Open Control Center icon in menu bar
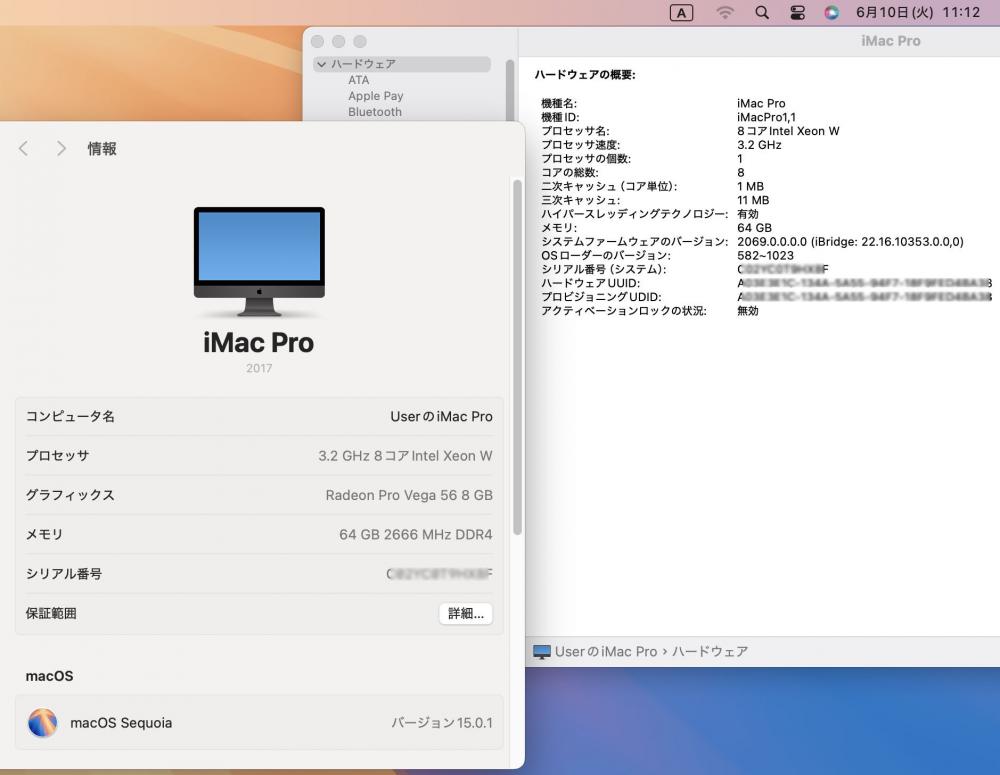Image resolution: width=1000 pixels, height=775 pixels. click(x=797, y=13)
